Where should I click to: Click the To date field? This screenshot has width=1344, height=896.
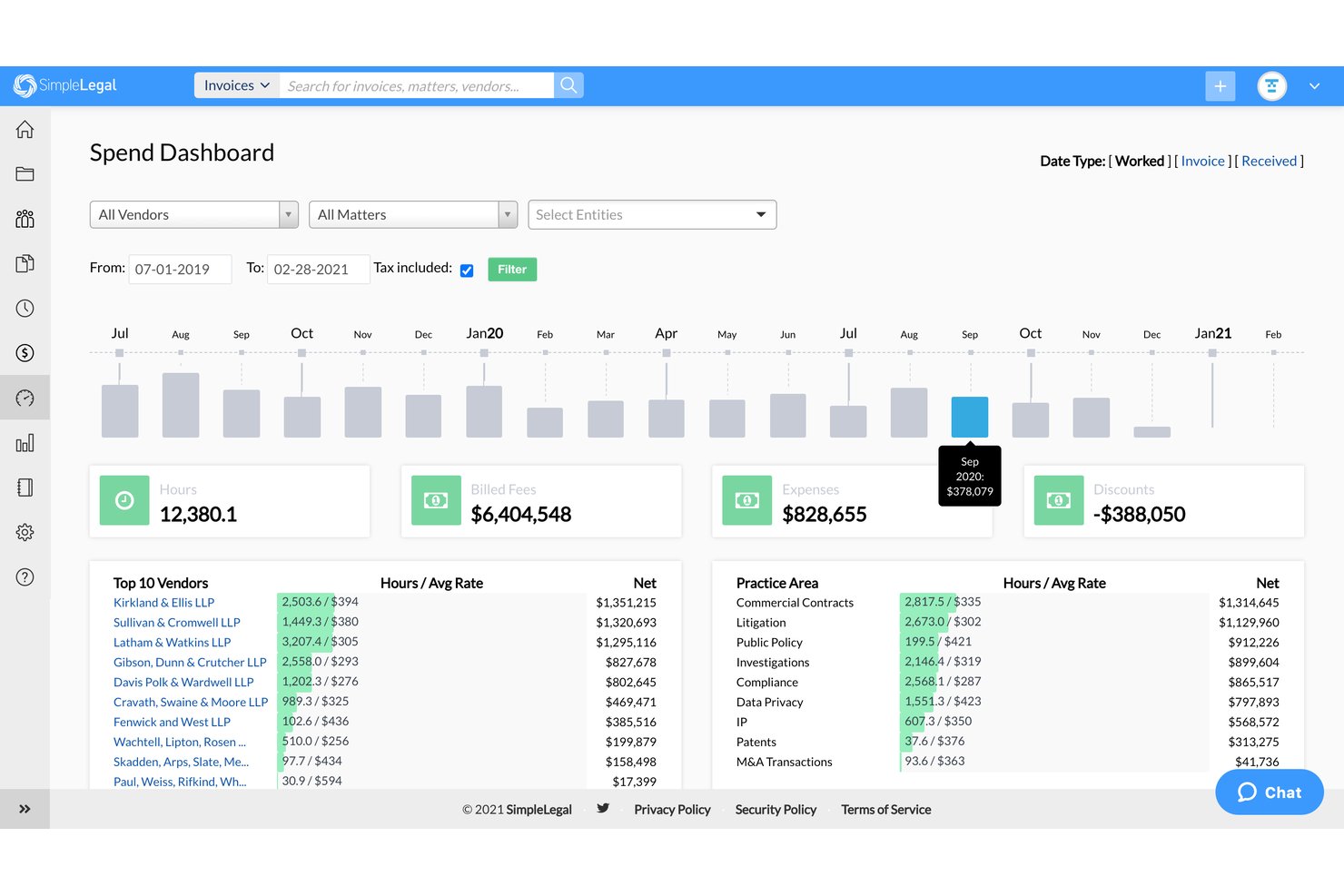(319, 270)
